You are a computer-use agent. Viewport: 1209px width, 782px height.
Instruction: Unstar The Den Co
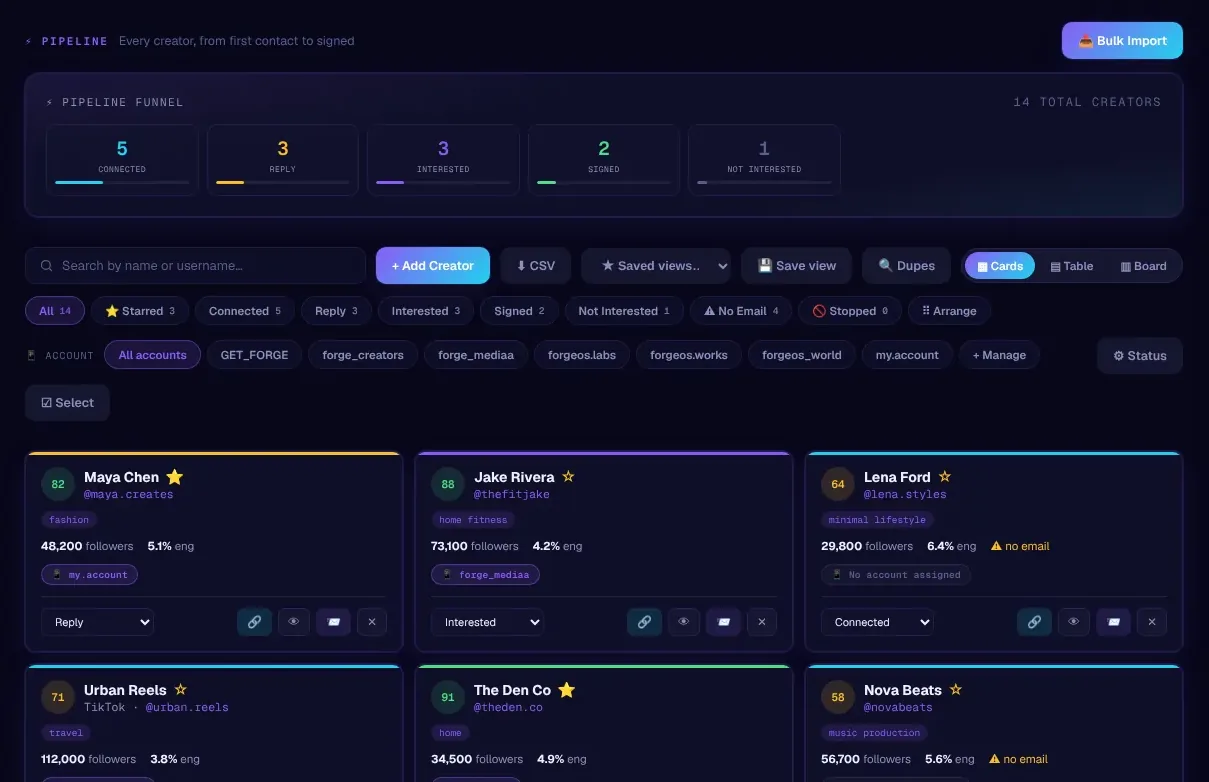(x=567, y=690)
